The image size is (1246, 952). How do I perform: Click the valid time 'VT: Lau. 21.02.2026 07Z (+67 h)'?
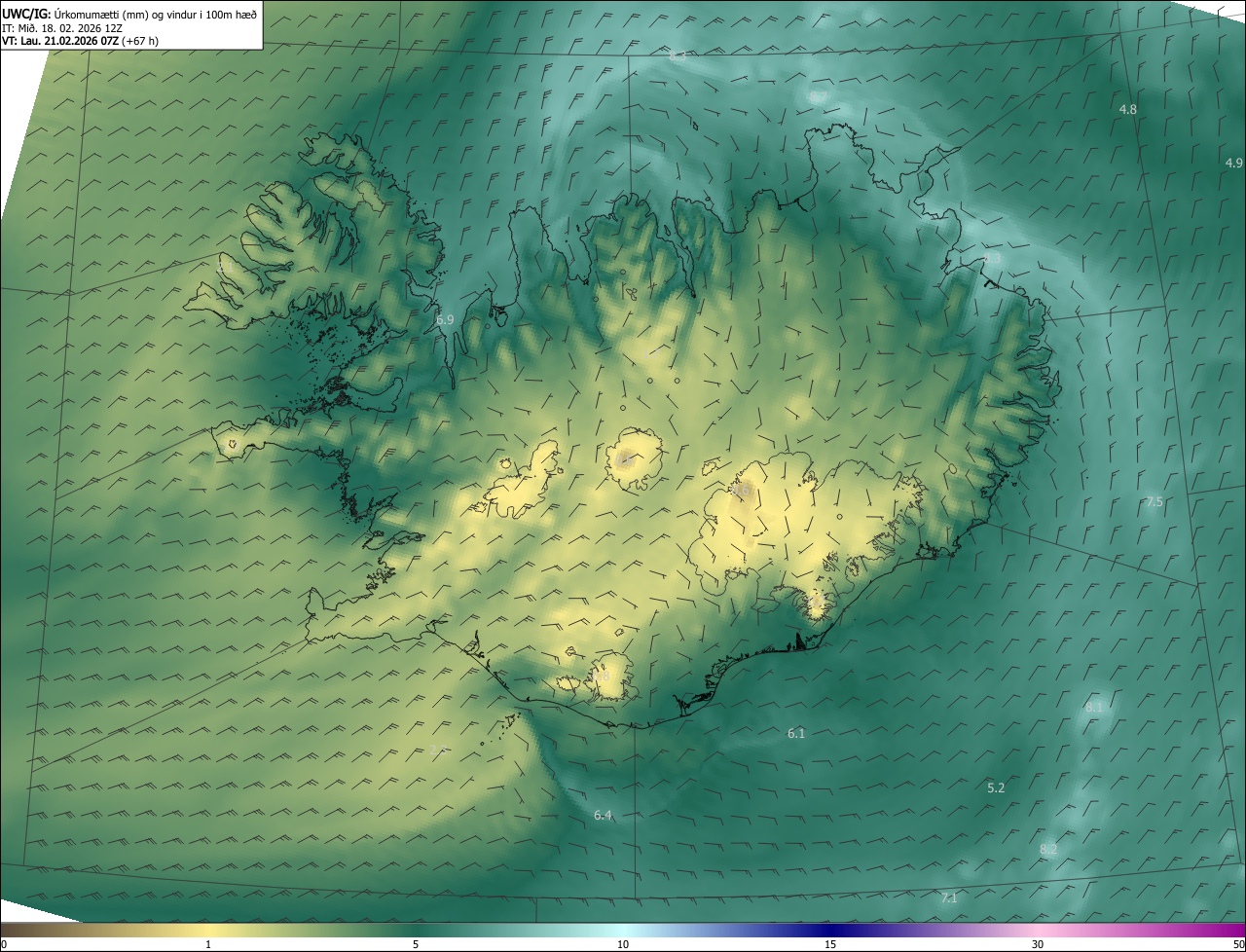tap(80, 41)
